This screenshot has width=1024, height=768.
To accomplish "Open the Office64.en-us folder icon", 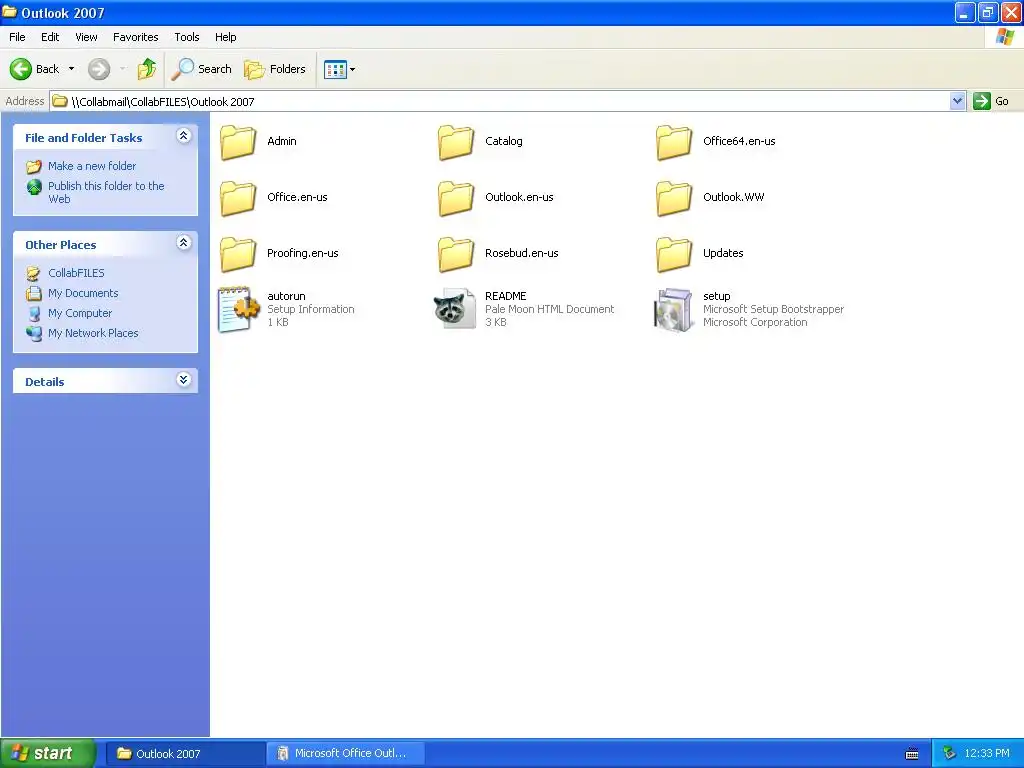I will [674, 142].
